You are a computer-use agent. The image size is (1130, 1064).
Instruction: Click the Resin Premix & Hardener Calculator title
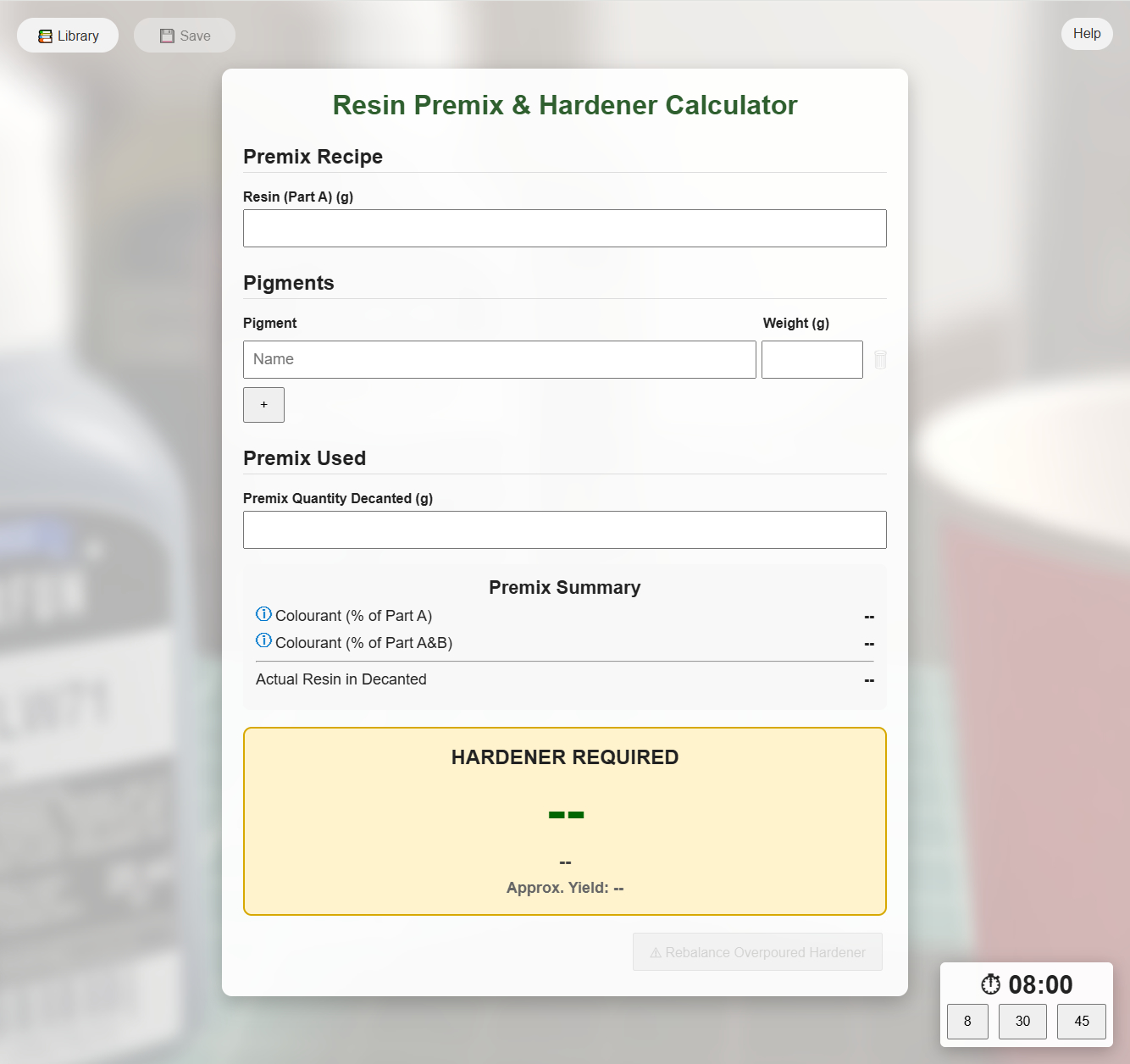pyautogui.click(x=565, y=105)
